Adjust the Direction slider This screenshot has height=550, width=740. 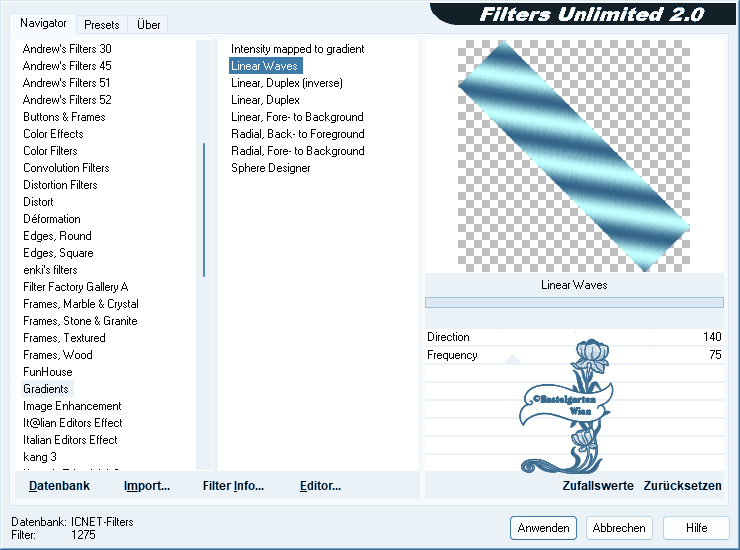574,337
